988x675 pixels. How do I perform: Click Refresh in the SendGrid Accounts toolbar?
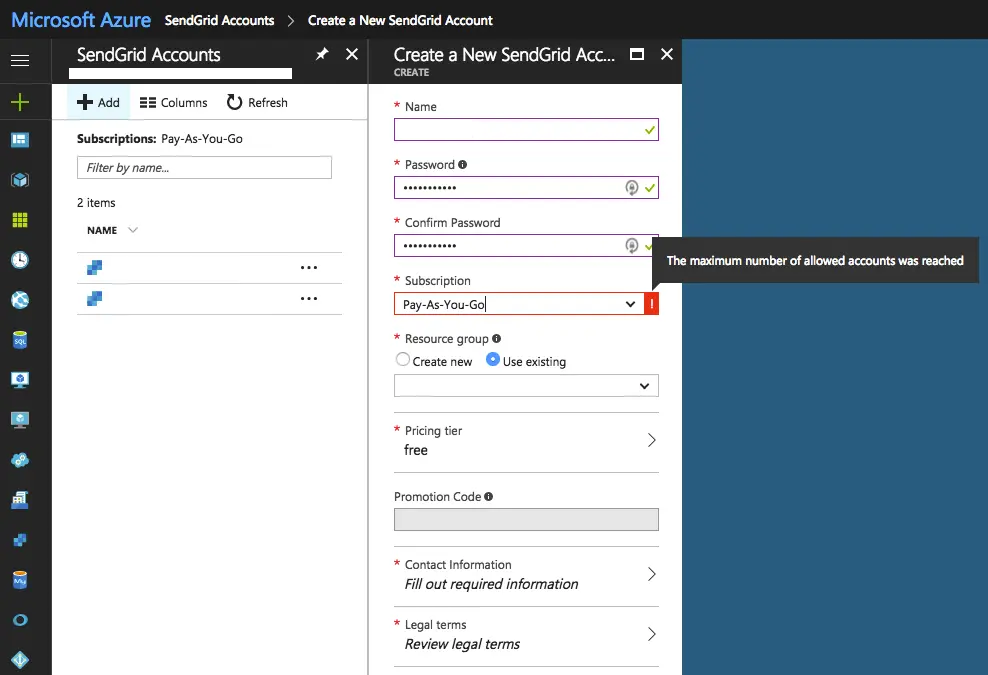pyautogui.click(x=257, y=102)
